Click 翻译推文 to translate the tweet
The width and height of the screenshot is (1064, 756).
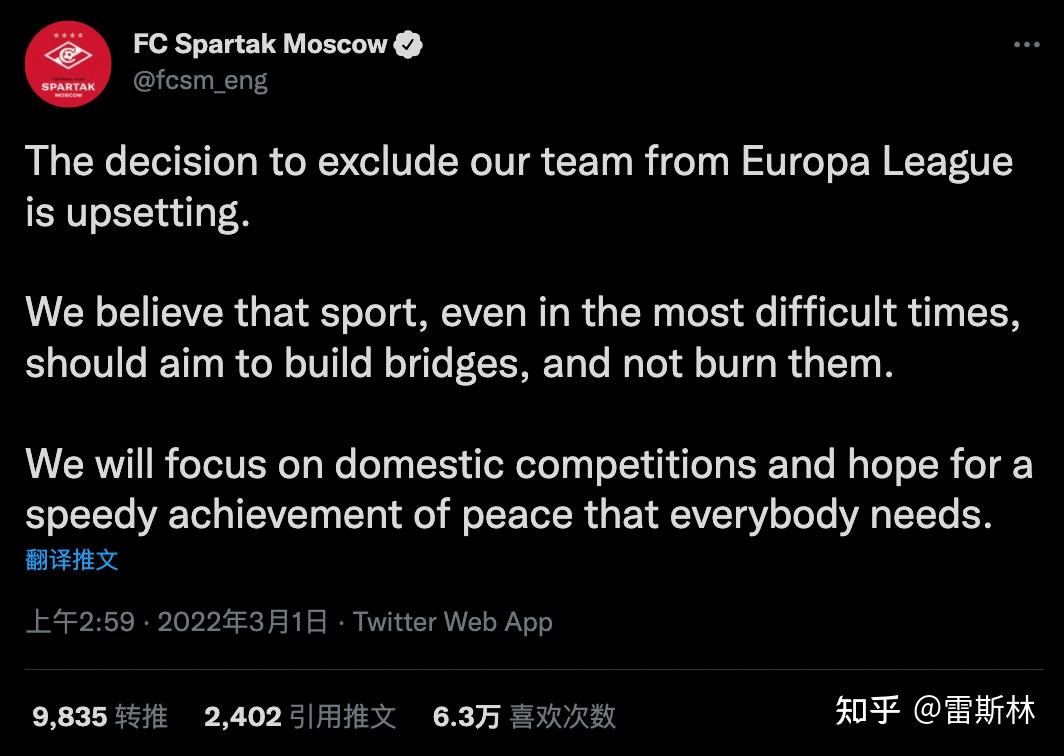(x=72, y=560)
